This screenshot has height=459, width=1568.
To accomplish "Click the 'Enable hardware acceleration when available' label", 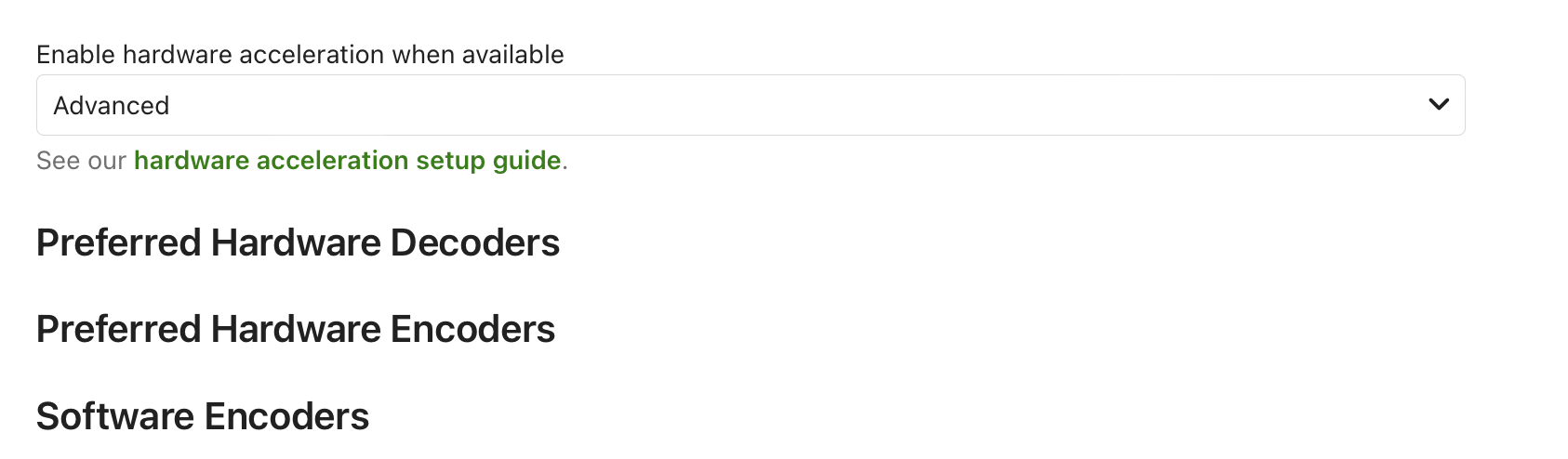I will click(299, 55).
